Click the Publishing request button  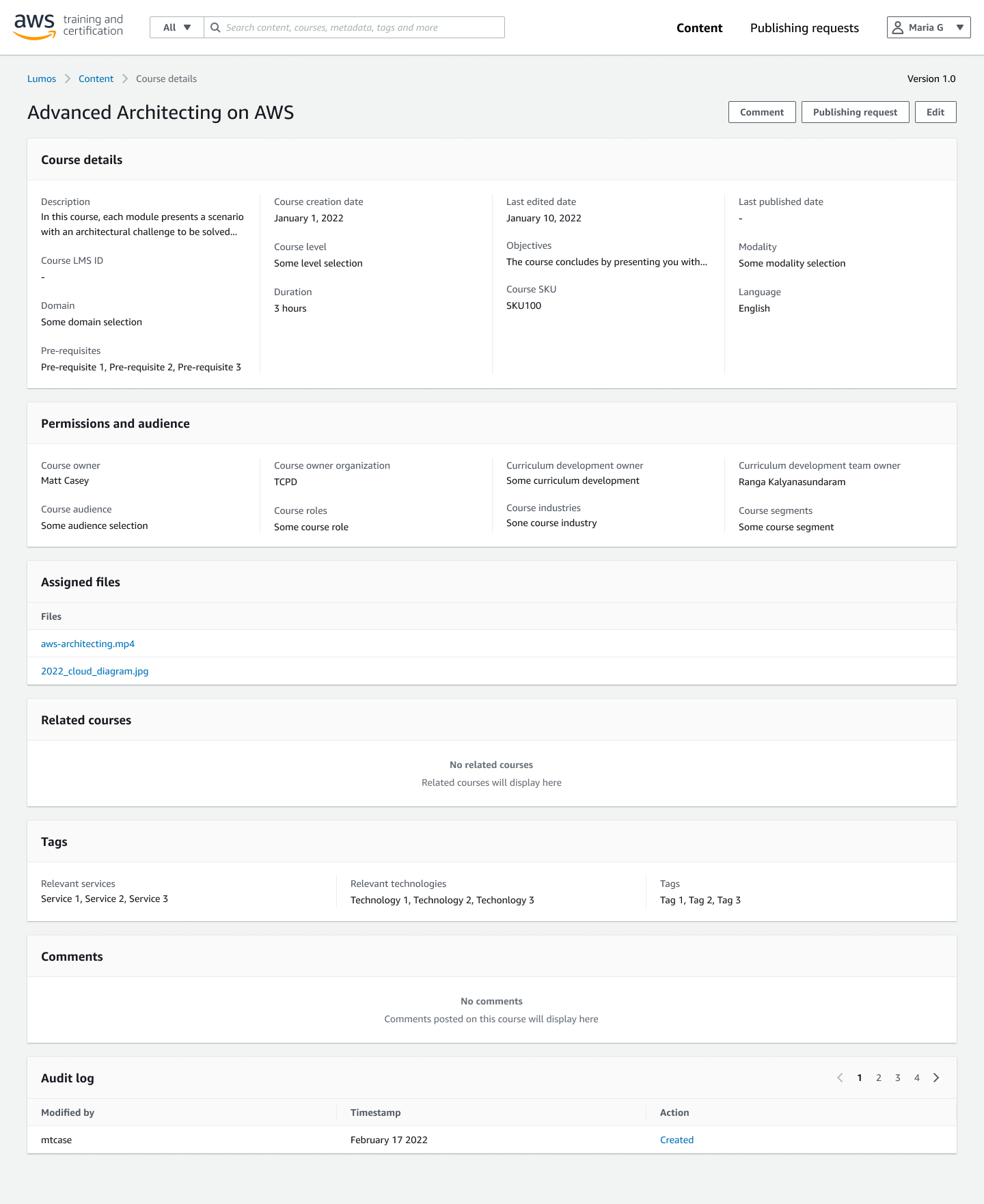(855, 112)
